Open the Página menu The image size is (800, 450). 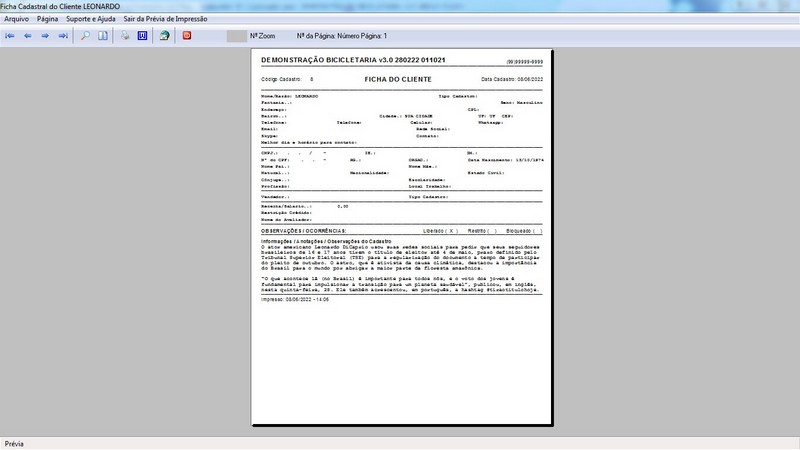point(47,19)
